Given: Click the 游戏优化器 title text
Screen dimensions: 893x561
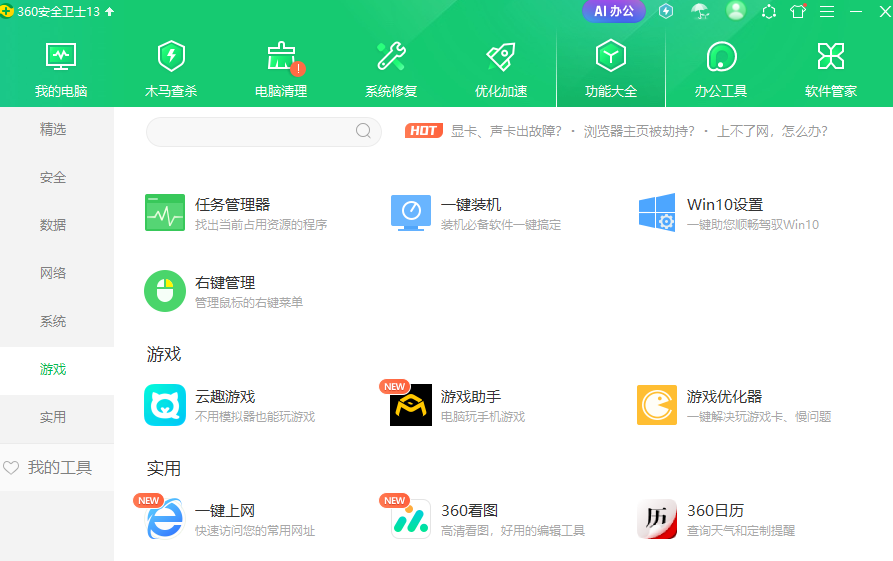Looking at the screenshot, I should click(x=724, y=396).
